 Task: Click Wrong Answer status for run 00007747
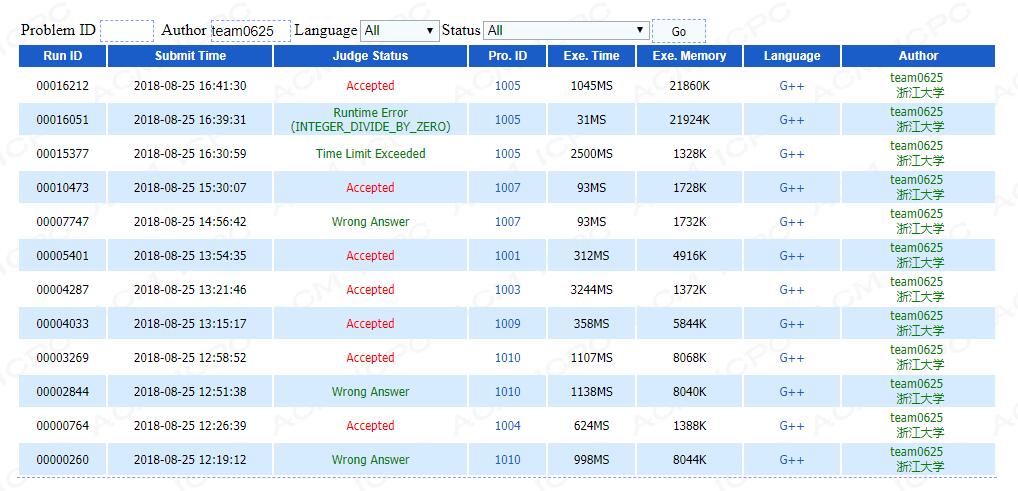370,222
